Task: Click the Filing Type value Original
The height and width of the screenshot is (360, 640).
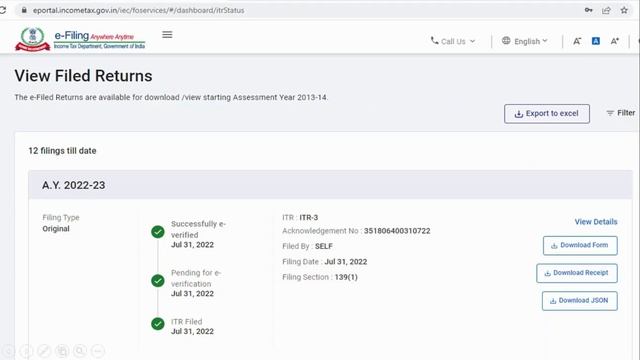Action: pos(56,229)
